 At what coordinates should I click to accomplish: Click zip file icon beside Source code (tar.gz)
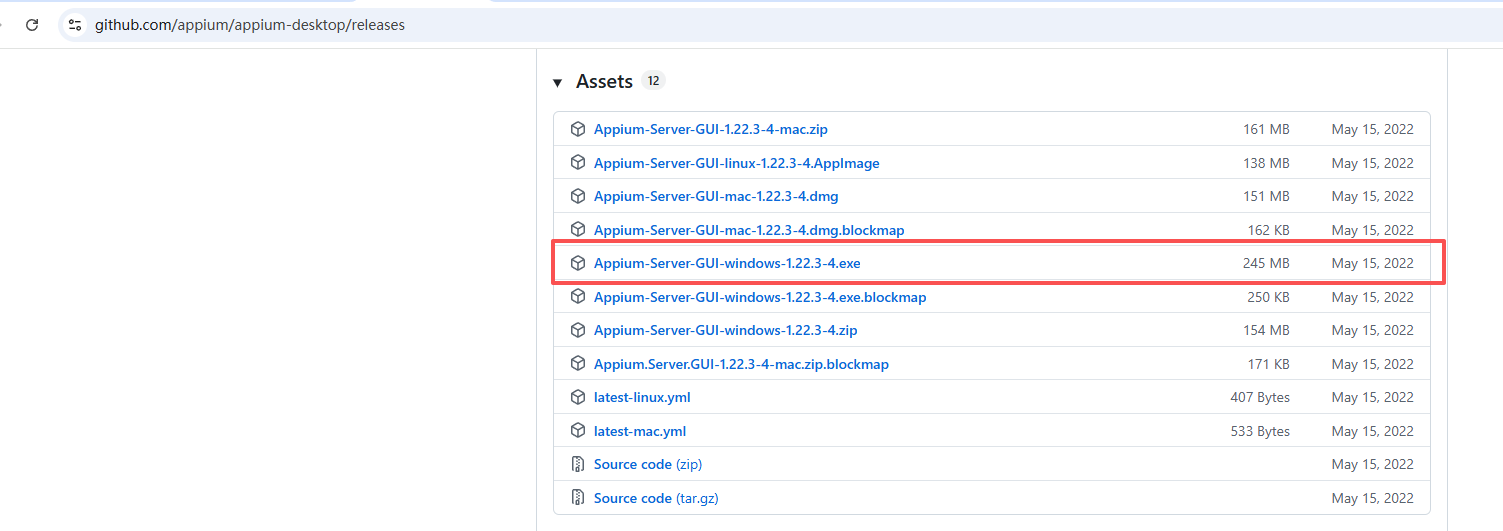coord(577,498)
